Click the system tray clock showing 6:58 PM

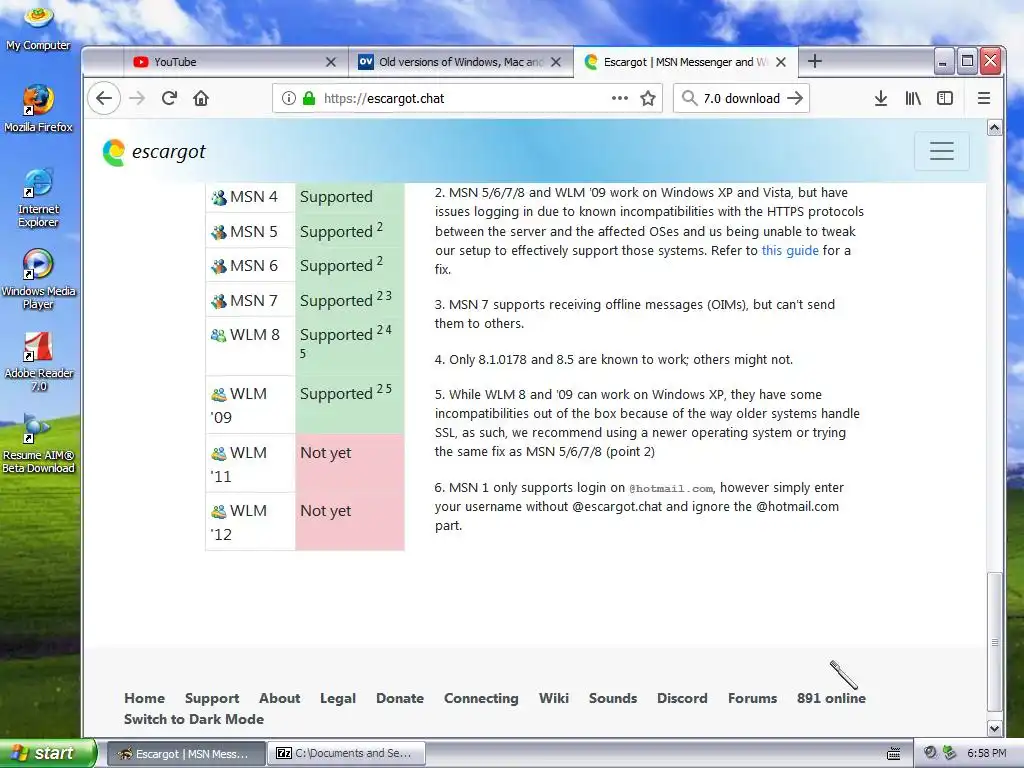[x=986, y=754]
